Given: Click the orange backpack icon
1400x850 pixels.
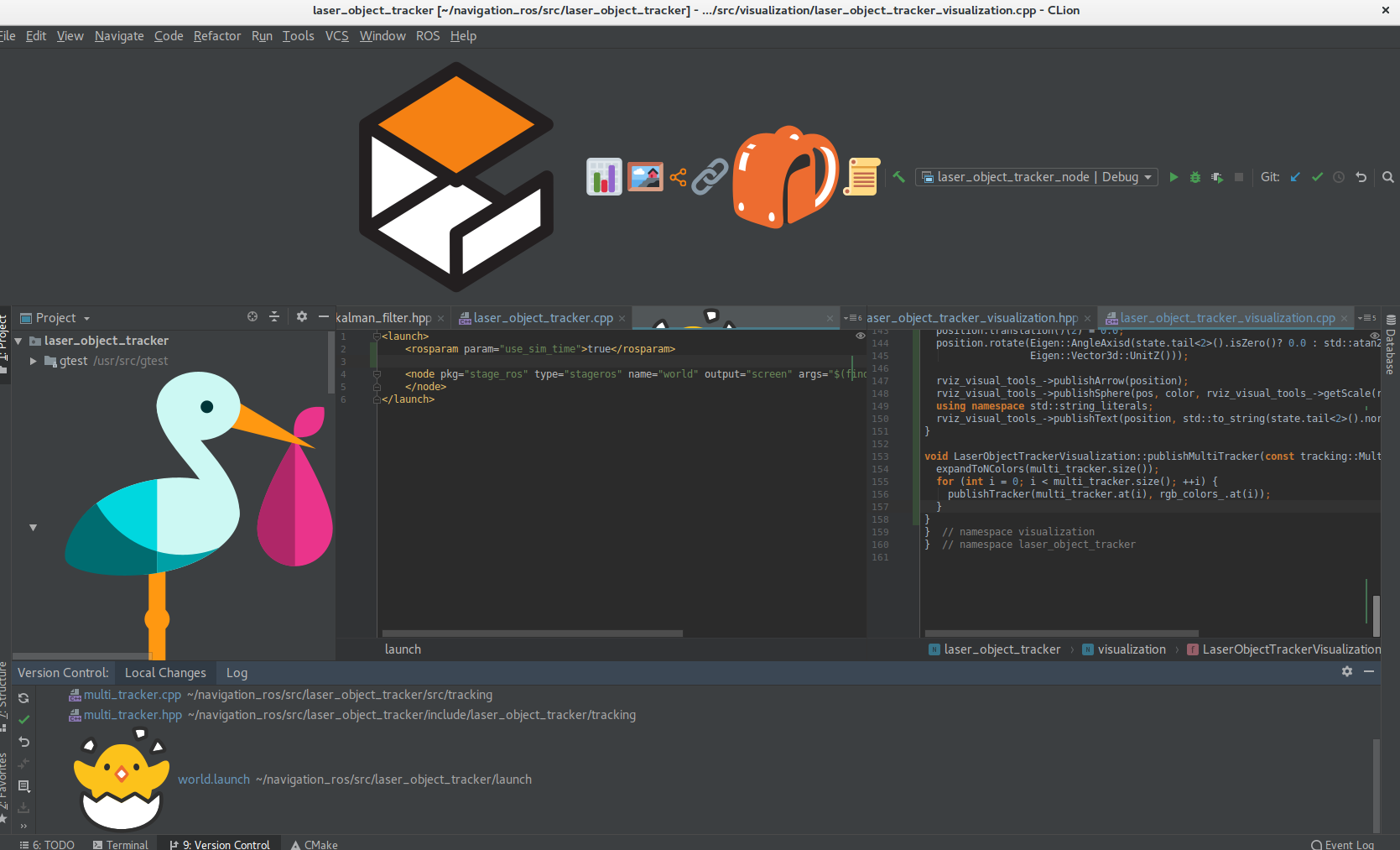Looking at the screenshot, I should pyautogui.click(x=785, y=177).
